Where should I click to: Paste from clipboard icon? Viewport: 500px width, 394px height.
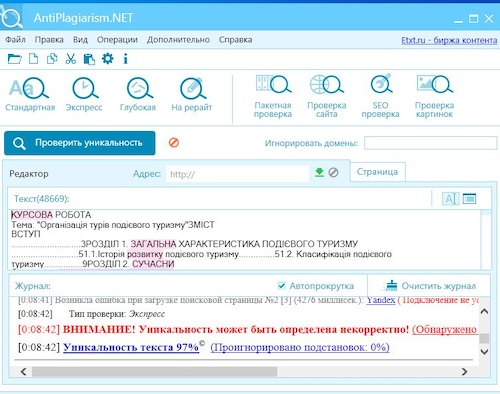[89, 59]
